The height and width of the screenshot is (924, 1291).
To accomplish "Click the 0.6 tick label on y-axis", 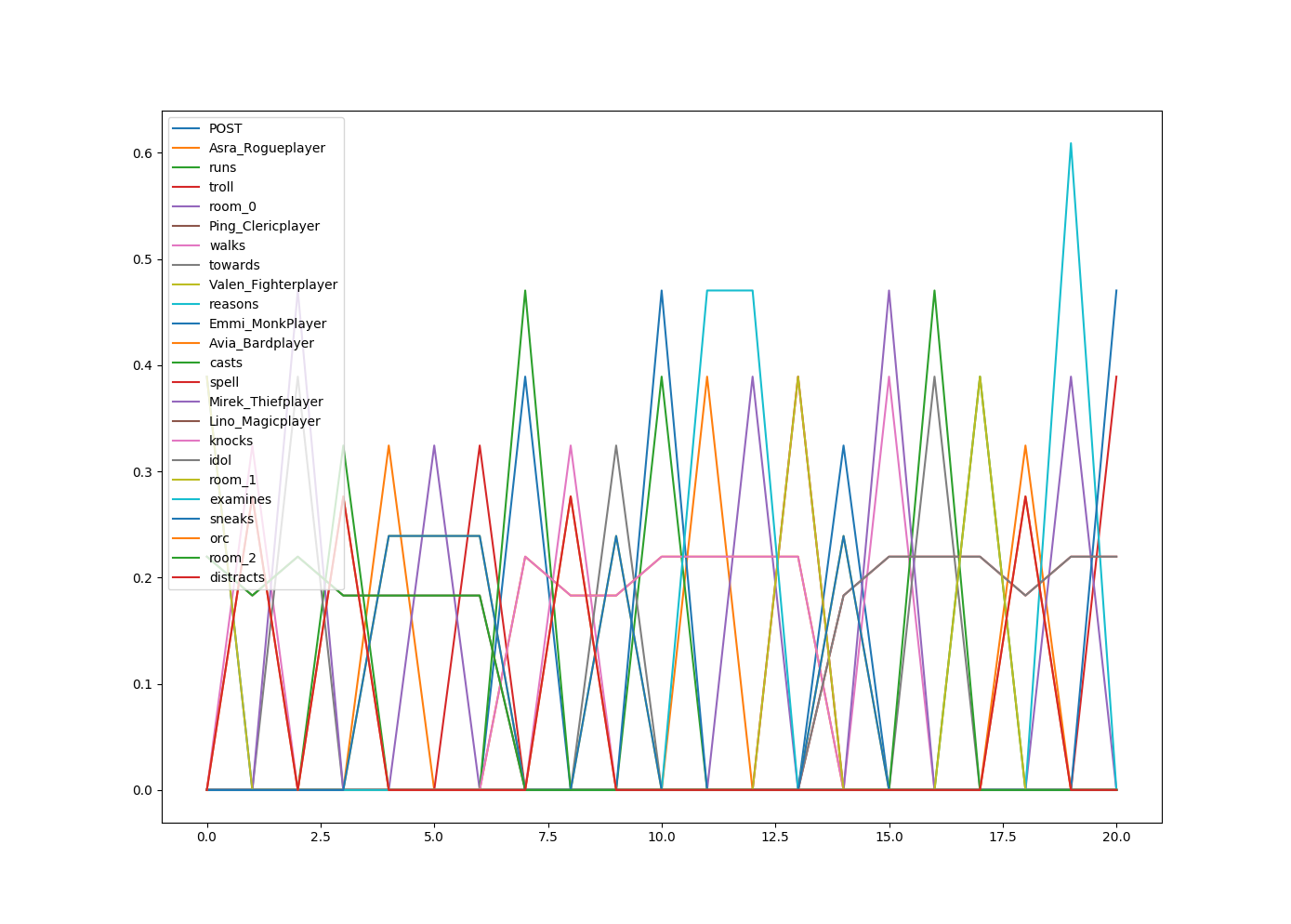I will 142,152.
